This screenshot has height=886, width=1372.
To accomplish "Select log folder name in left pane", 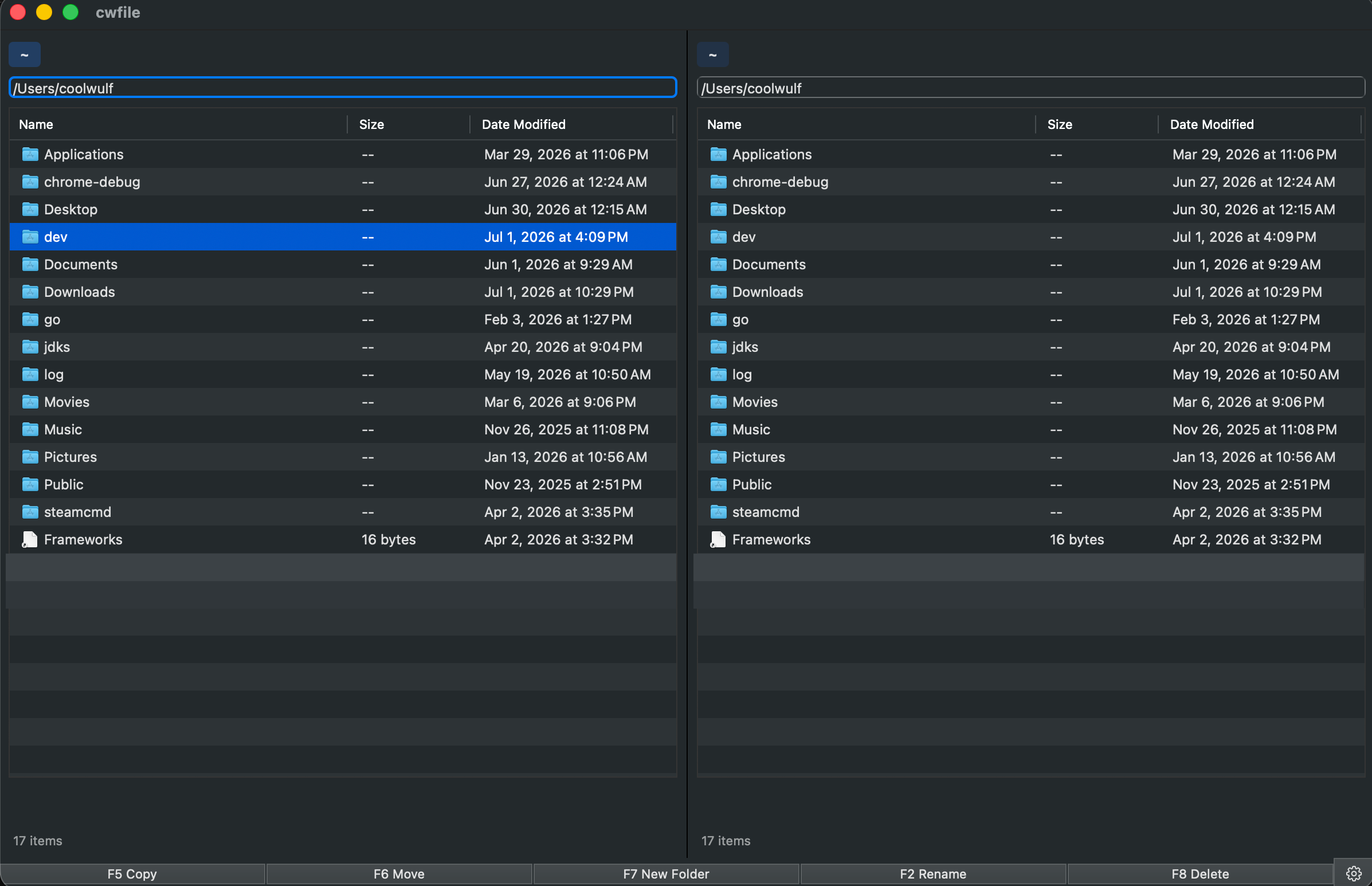I will pyautogui.click(x=54, y=375).
